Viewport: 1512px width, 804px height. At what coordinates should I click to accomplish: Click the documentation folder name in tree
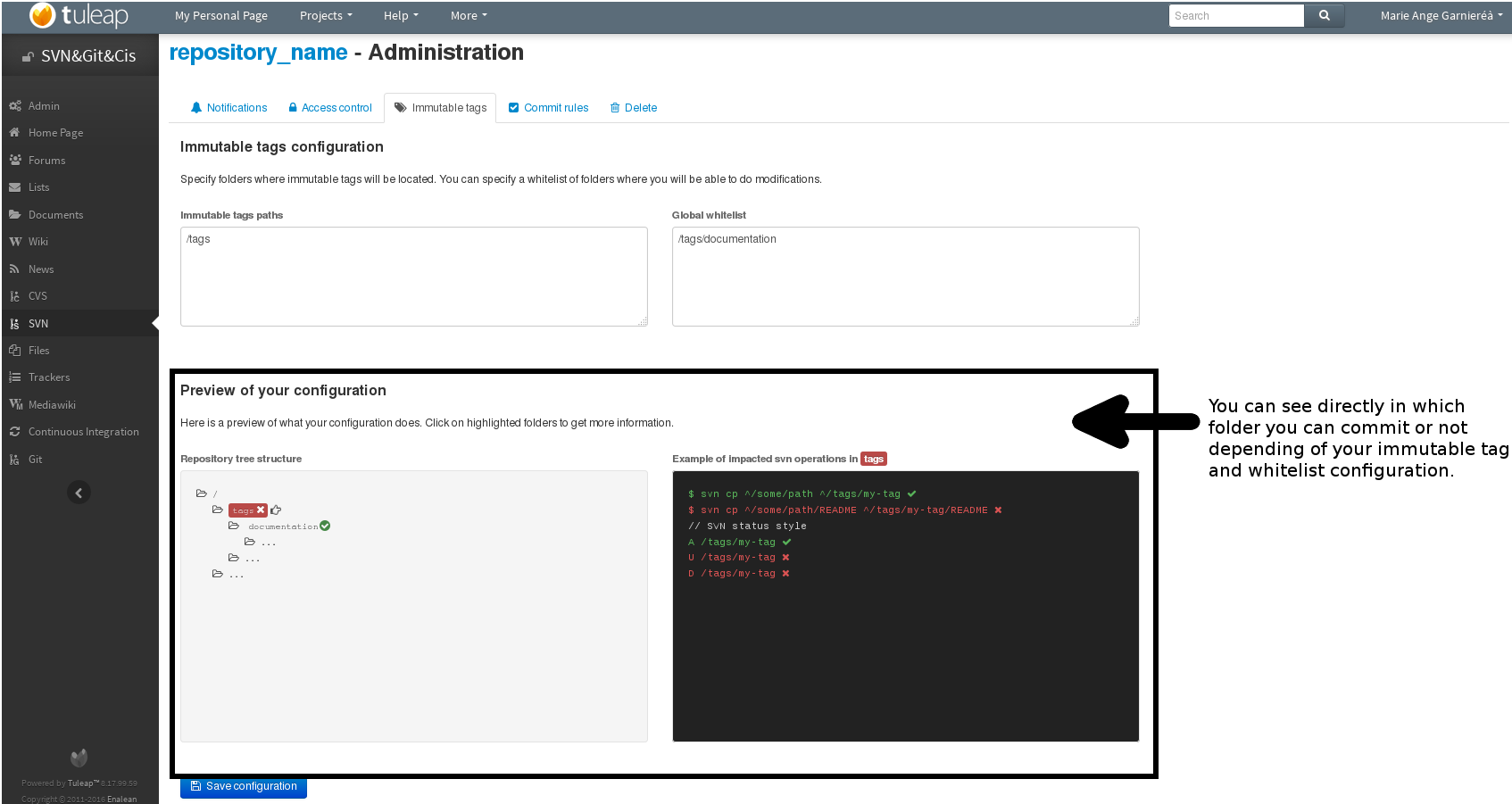(x=283, y=526)
